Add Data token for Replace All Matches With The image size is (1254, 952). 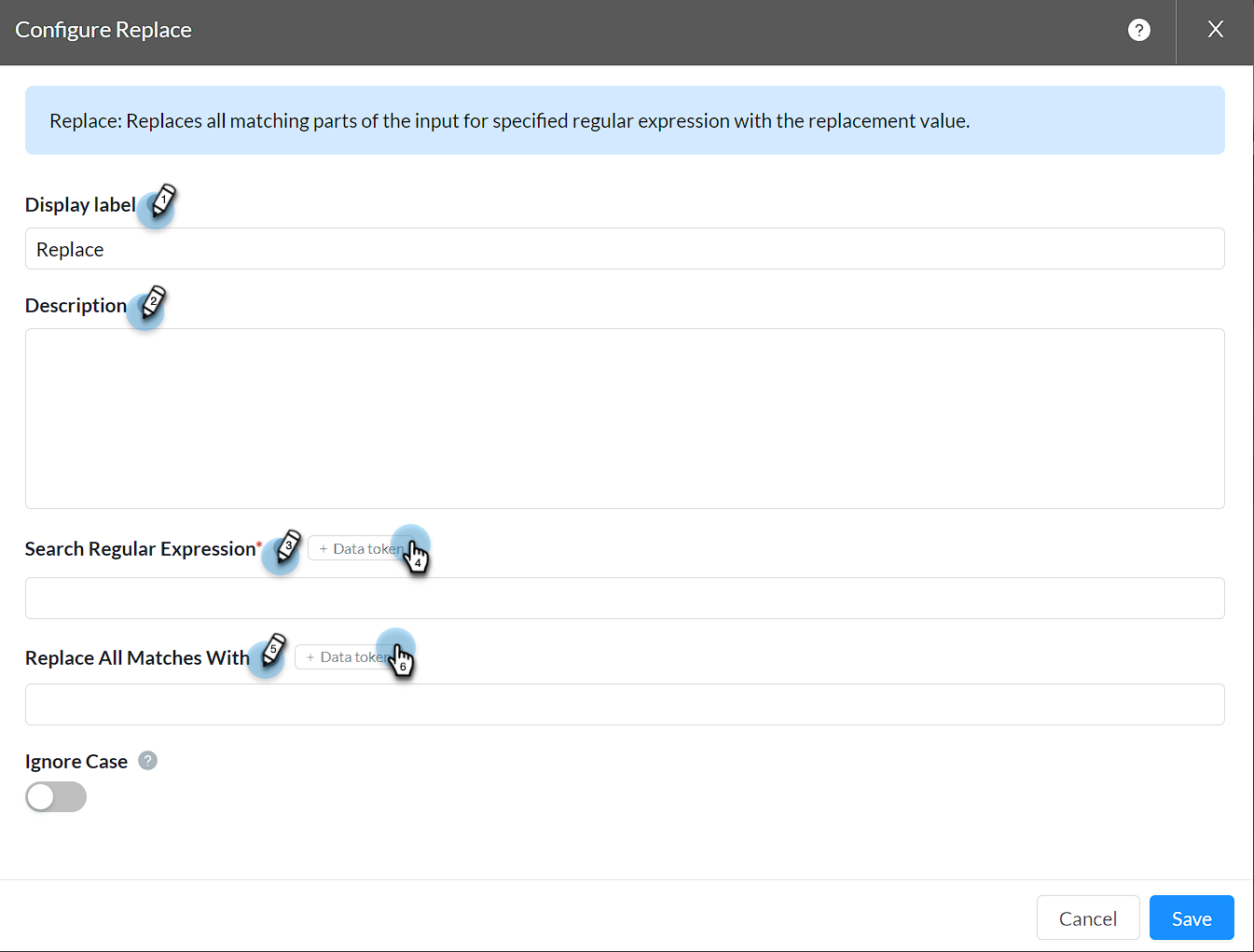346,656
